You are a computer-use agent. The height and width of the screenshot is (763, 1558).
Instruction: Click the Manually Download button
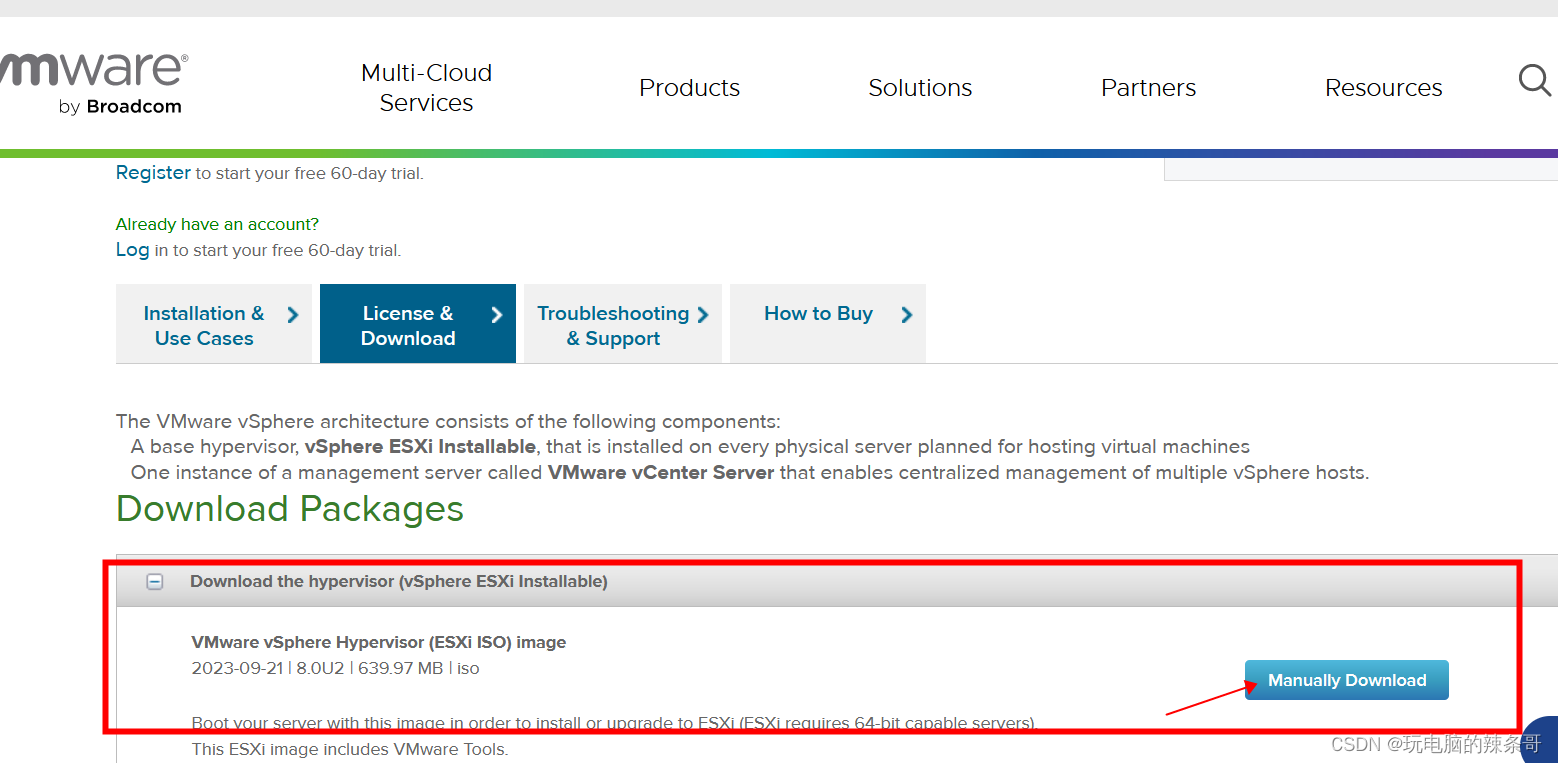[x=1346, y=680]
